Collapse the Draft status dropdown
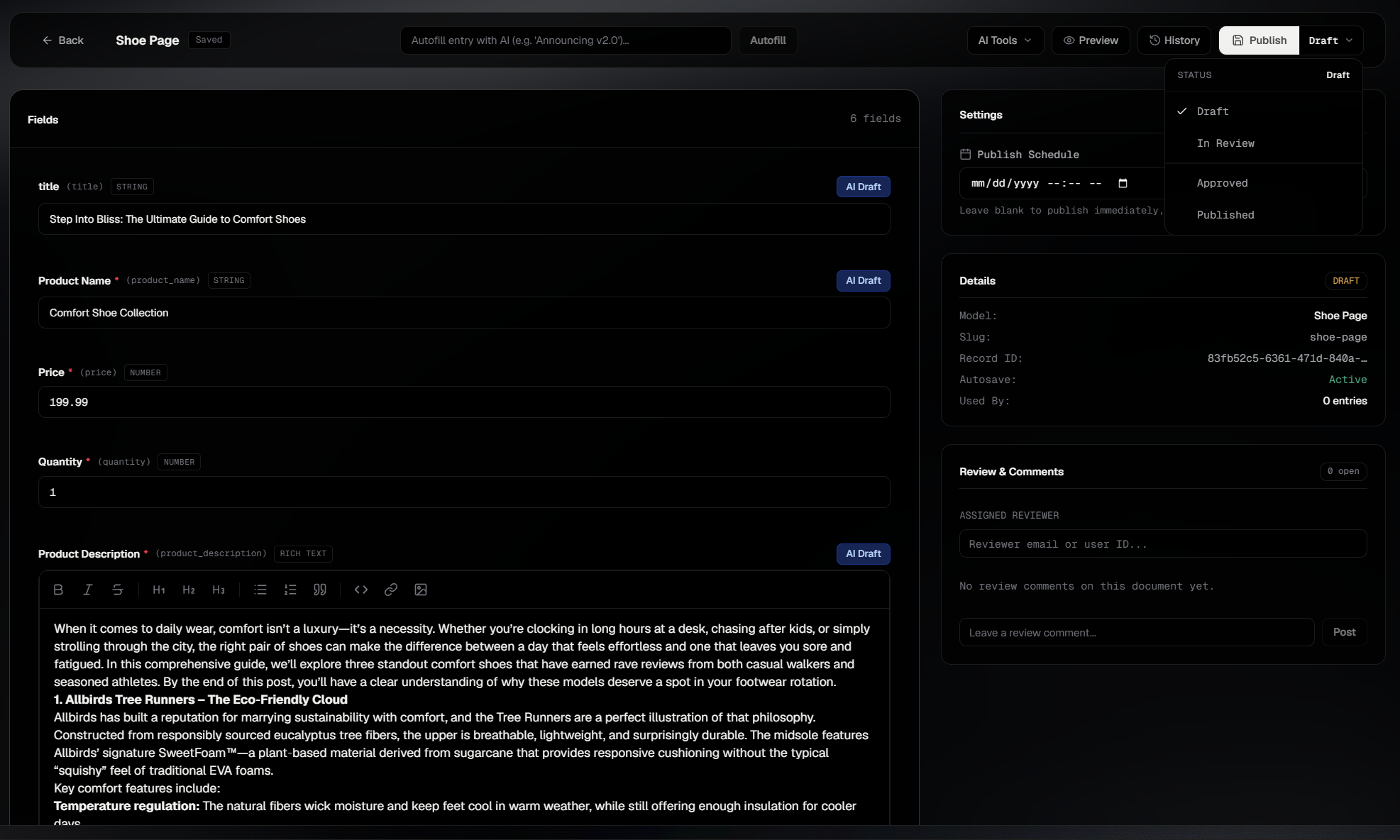The width and height of the screenshot is (1400, 840). (x=1331, y=40)
